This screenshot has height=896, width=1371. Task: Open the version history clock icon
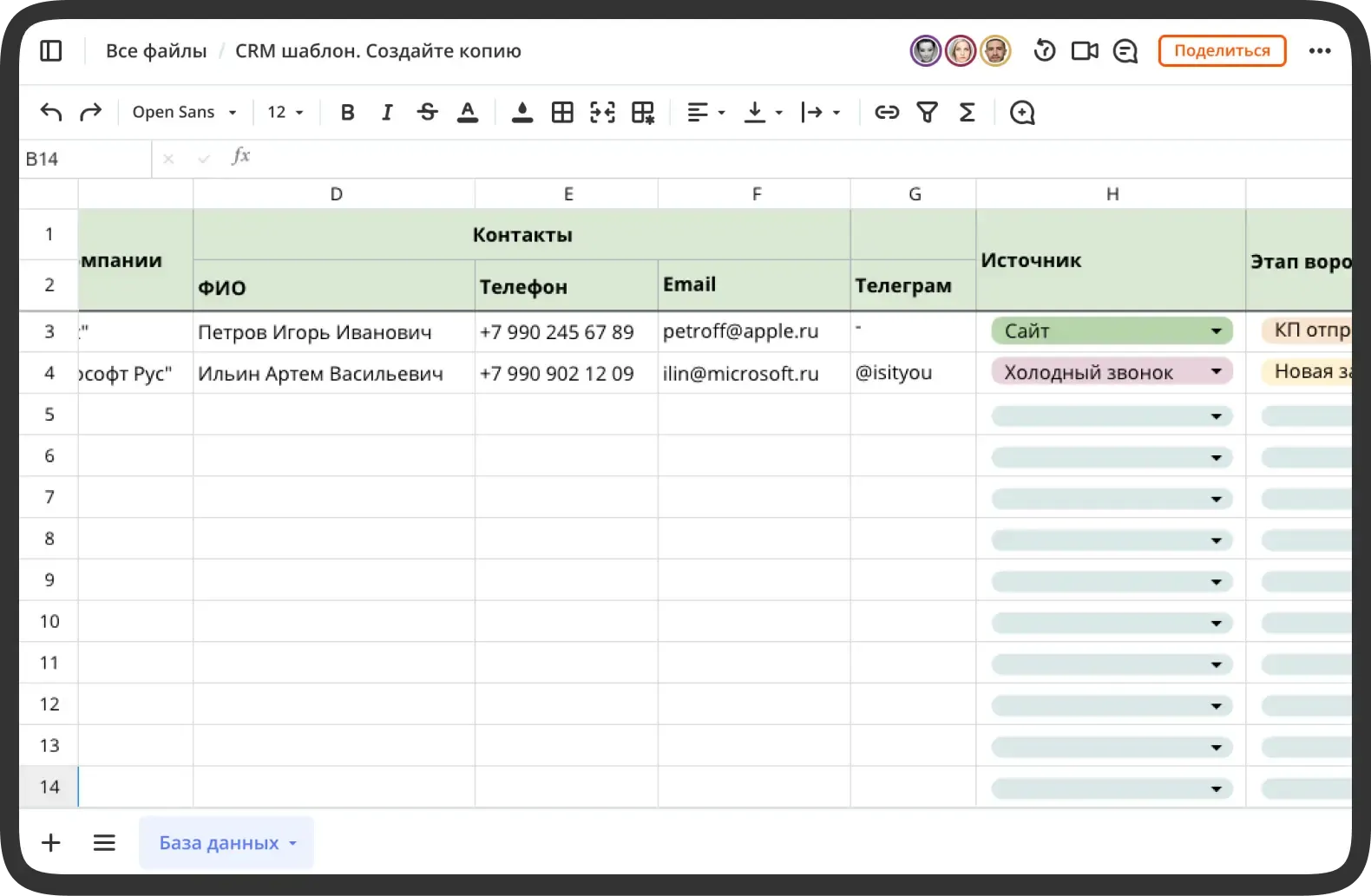[1045, 51]
